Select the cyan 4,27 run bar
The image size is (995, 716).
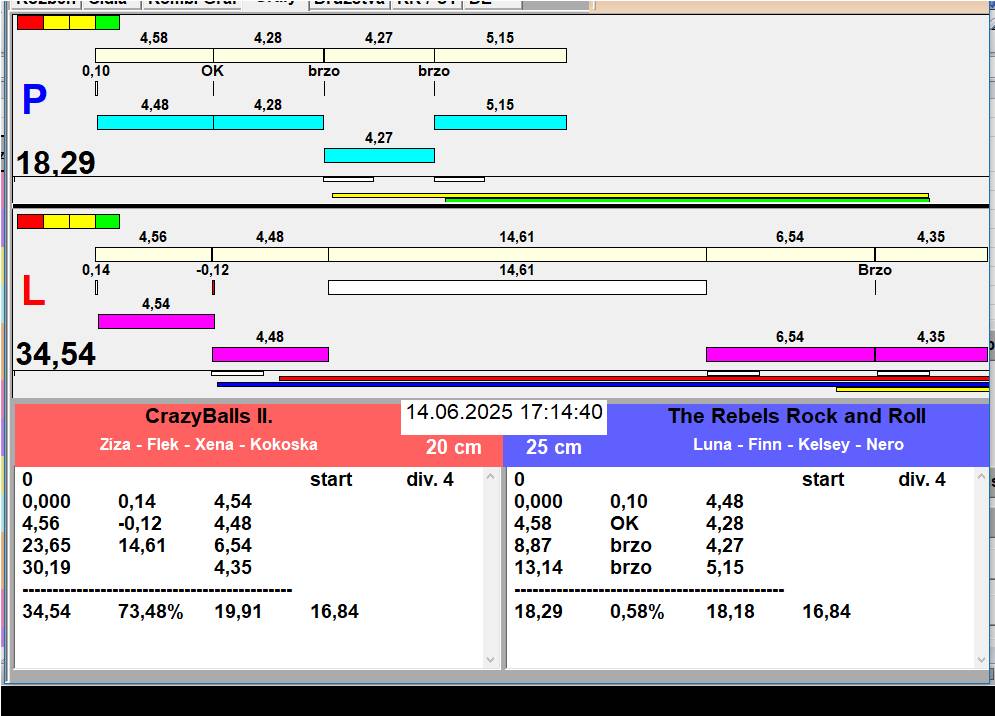coord(379,155)
